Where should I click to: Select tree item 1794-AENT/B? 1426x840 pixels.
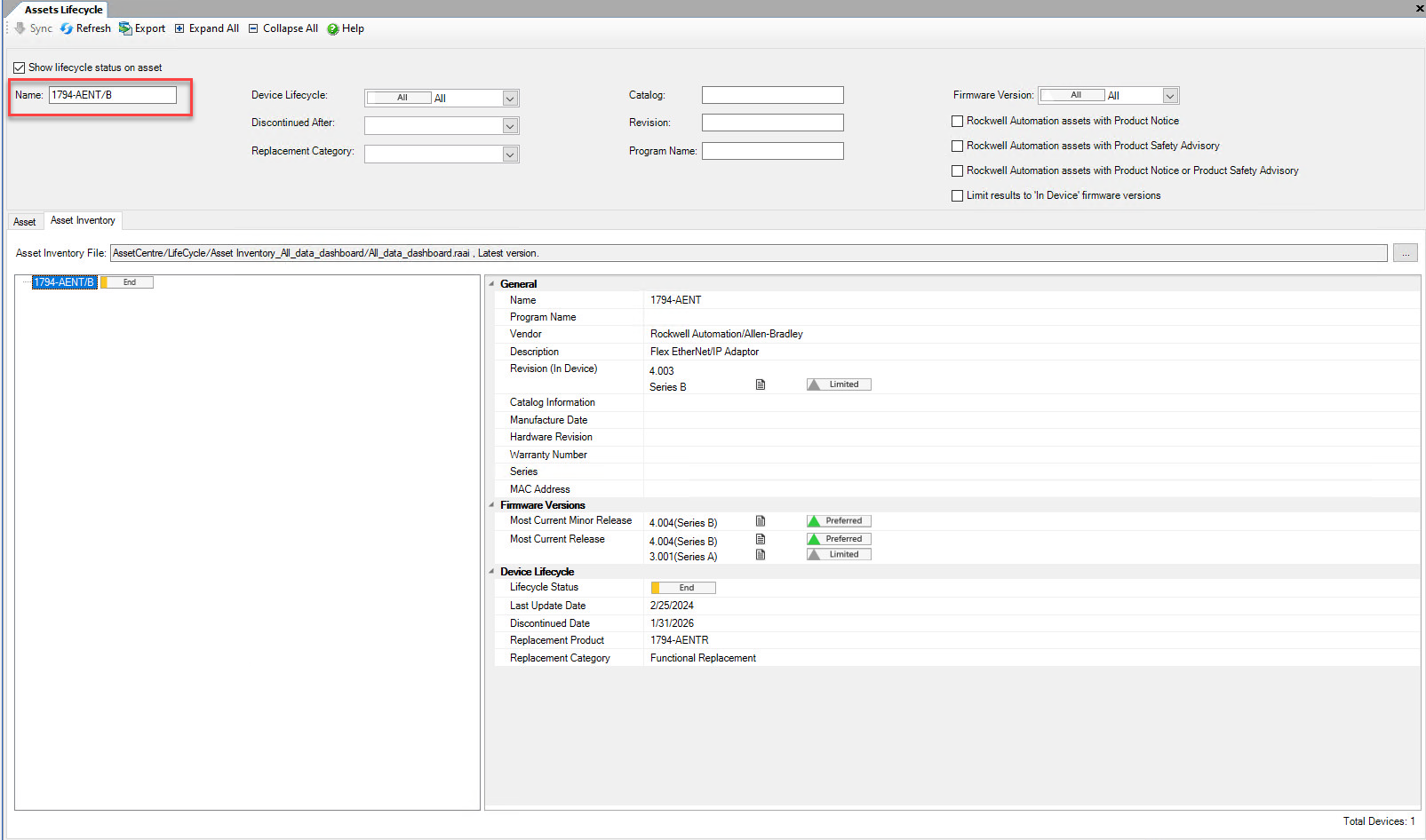click(64, 282)
